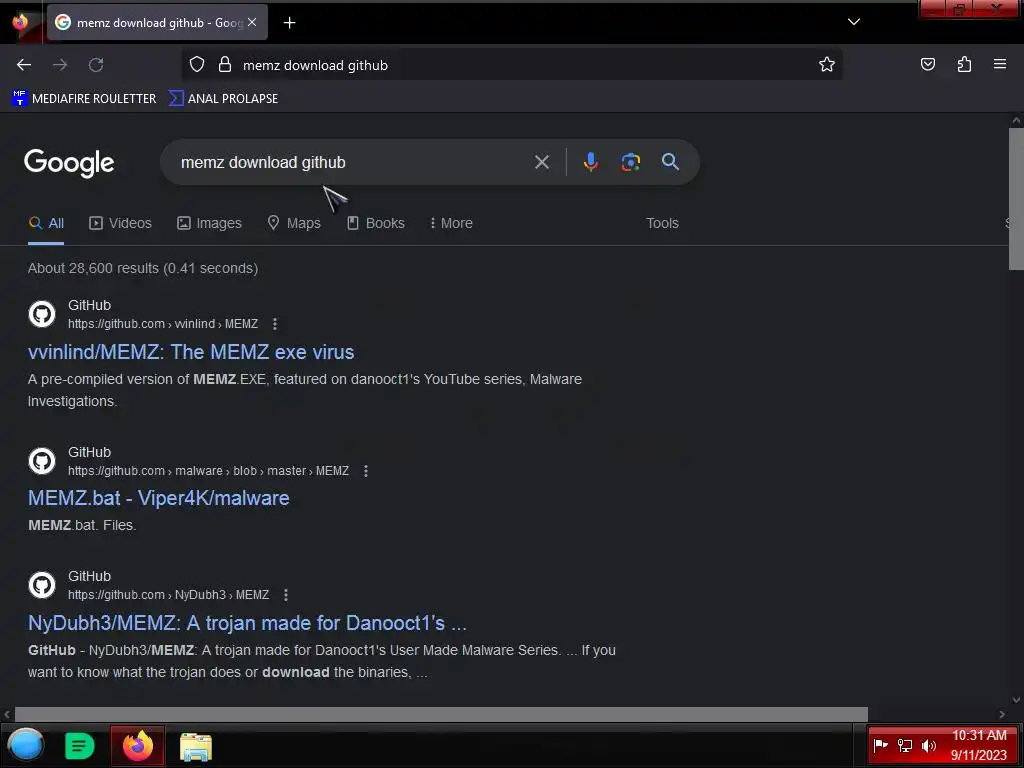Viewport: 1024px width, 768px height.
Task: Open the tracking protection shield icon
Action: (x=197, y=65)
